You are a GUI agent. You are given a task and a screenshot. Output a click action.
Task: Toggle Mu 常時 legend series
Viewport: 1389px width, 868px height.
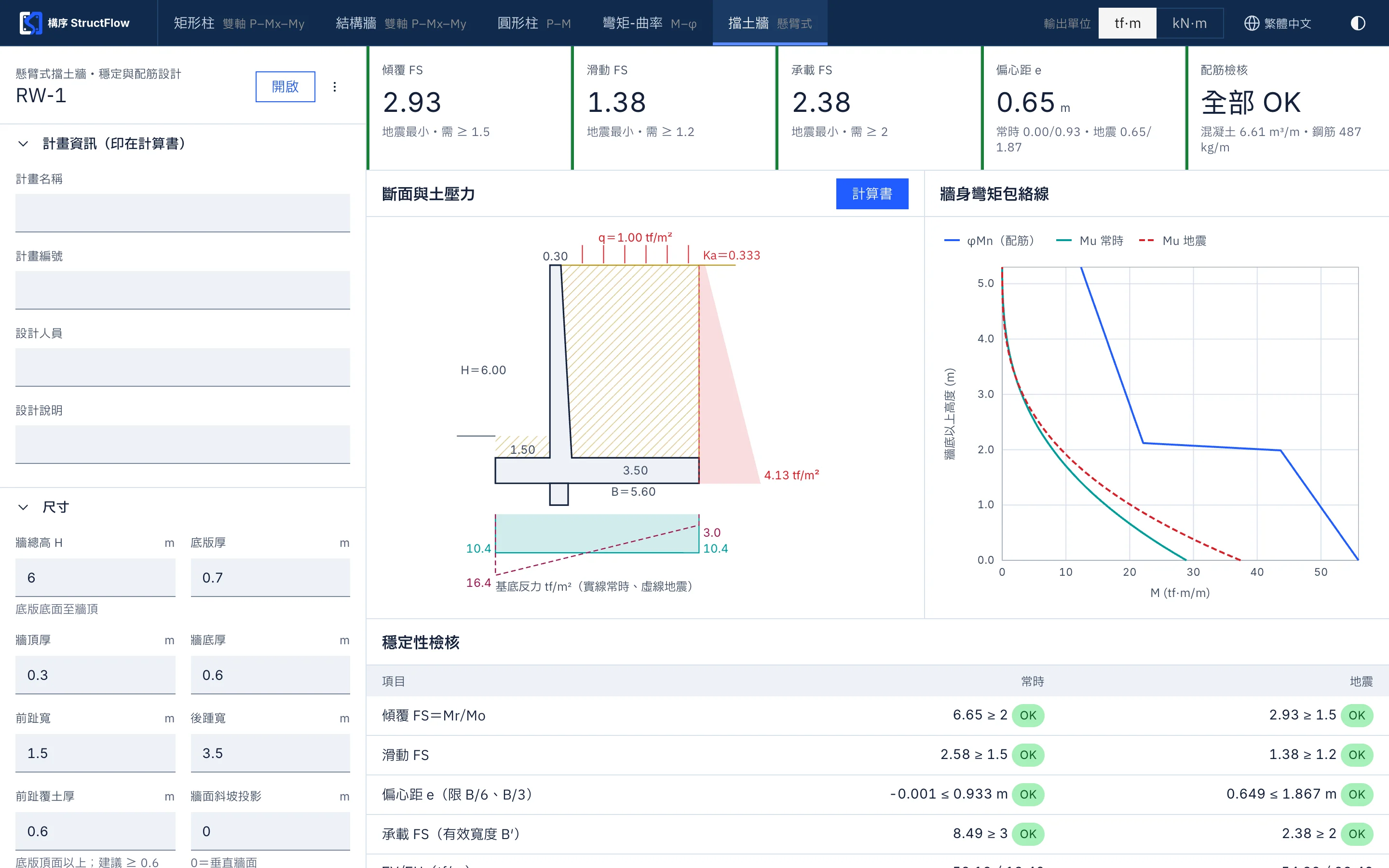click(x=1090, y=241)
